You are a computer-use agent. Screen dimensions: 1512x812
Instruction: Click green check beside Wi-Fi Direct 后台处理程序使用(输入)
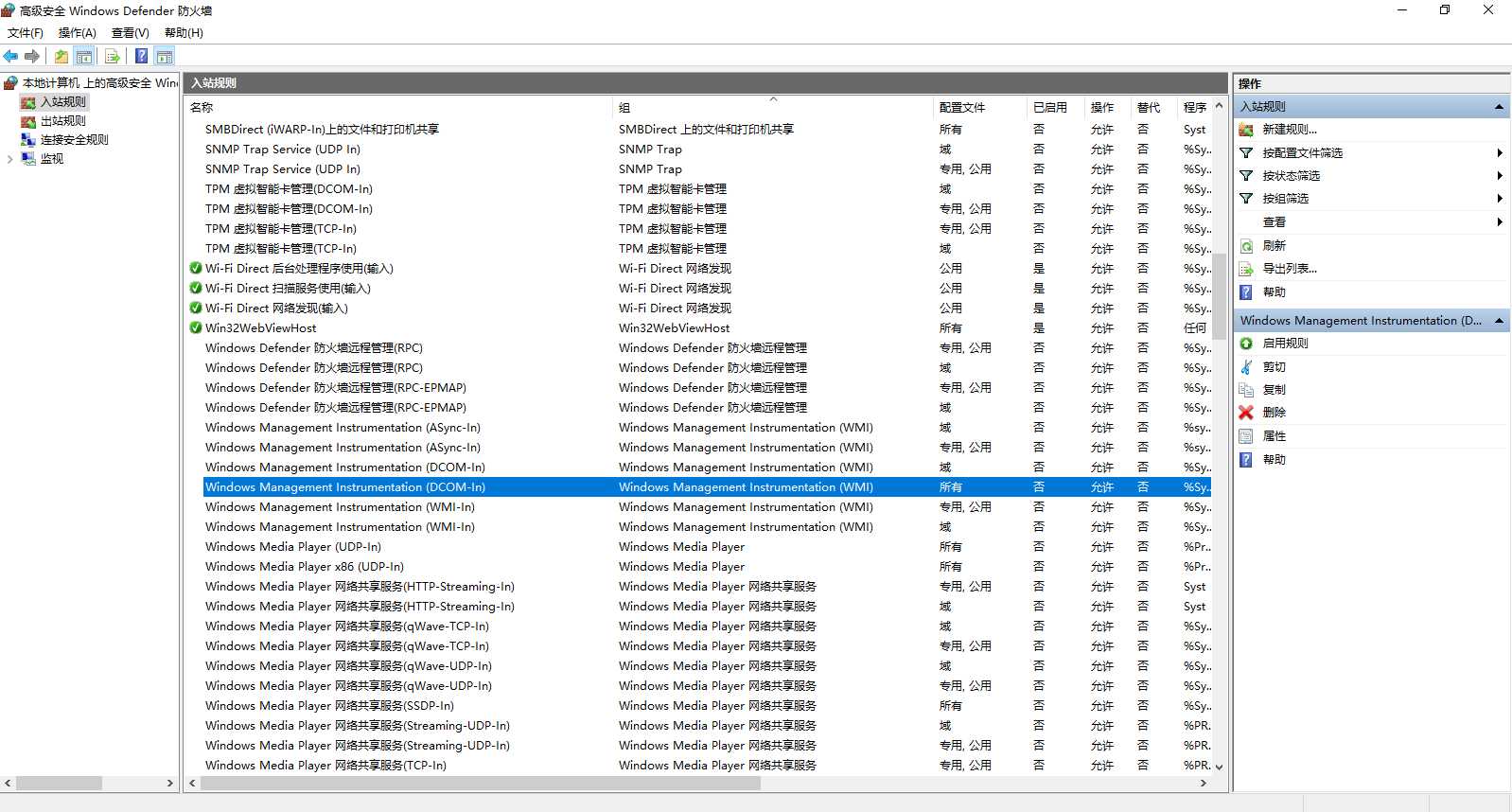tap(196, 269)
